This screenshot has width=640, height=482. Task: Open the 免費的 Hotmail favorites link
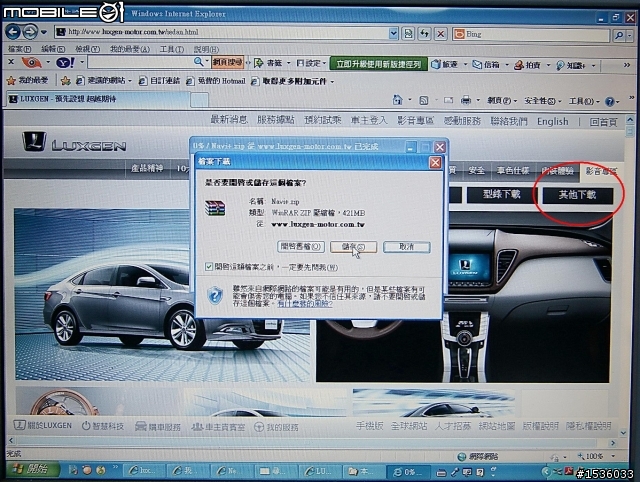216,81
